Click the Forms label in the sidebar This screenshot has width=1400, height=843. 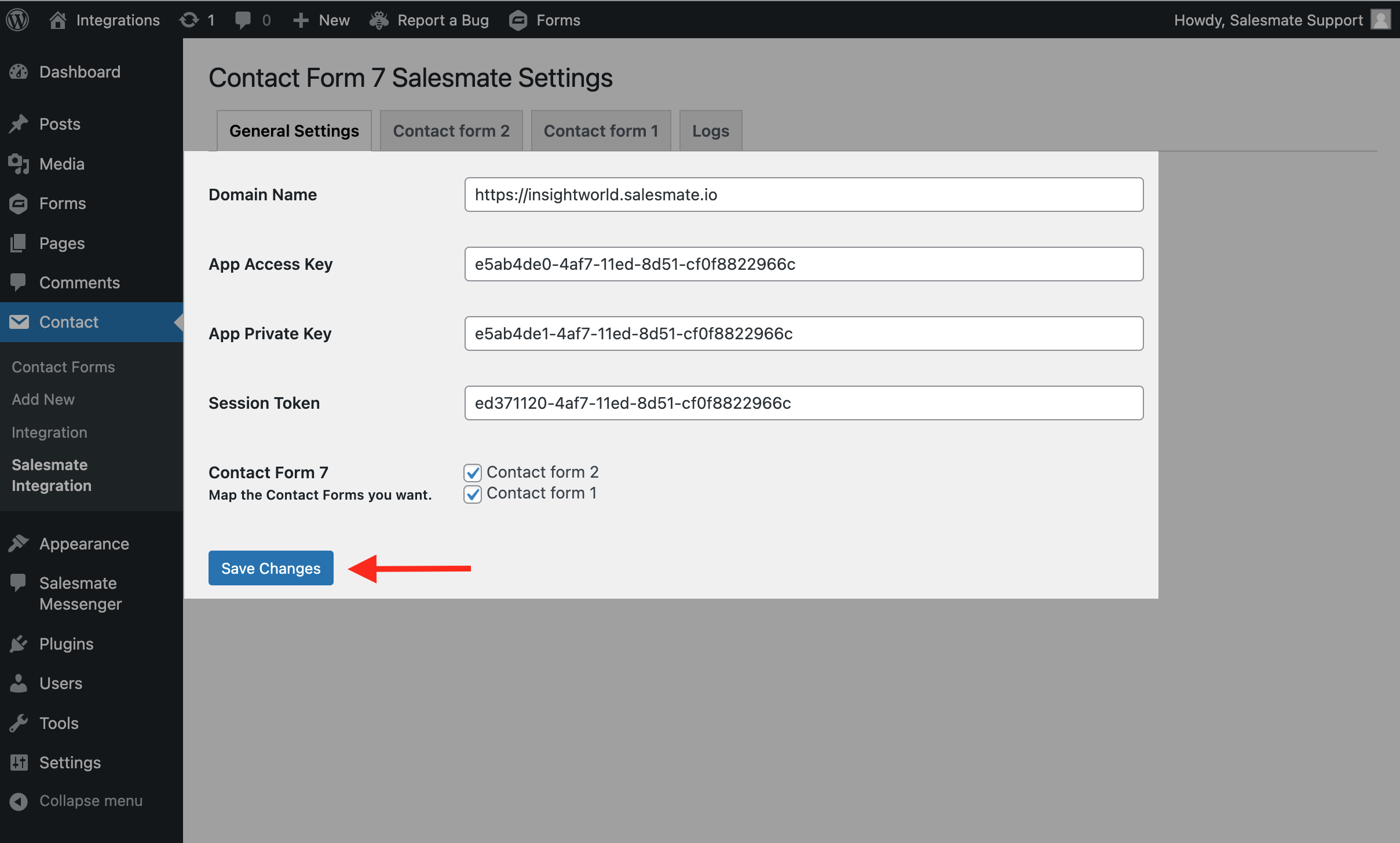[x=63, y=203]
